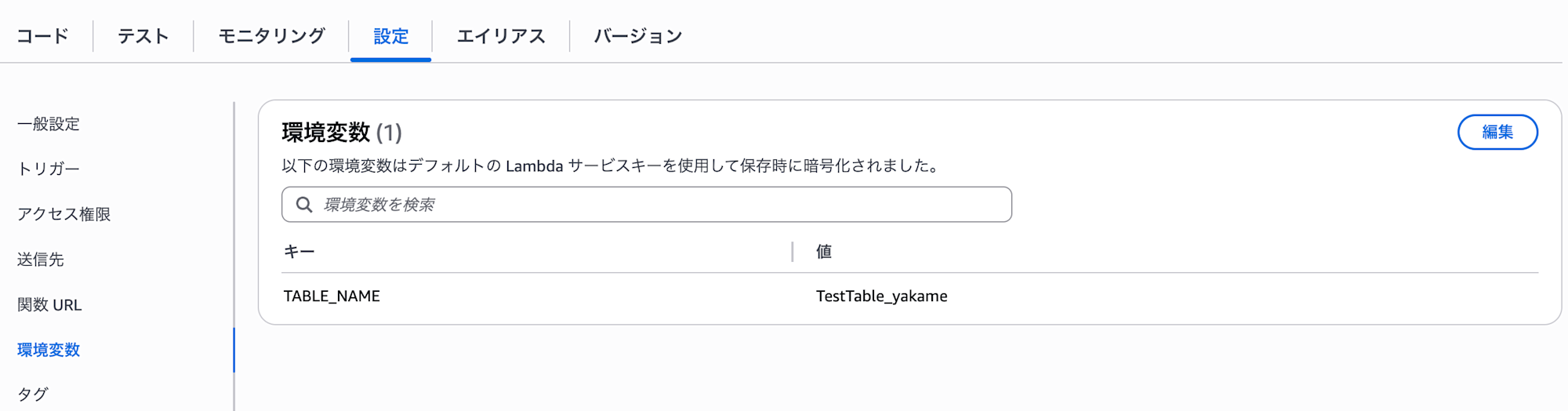This screenshot has width=1568, height=411.
Task: Open the モニタリング tab
Action: pos(271,36)
